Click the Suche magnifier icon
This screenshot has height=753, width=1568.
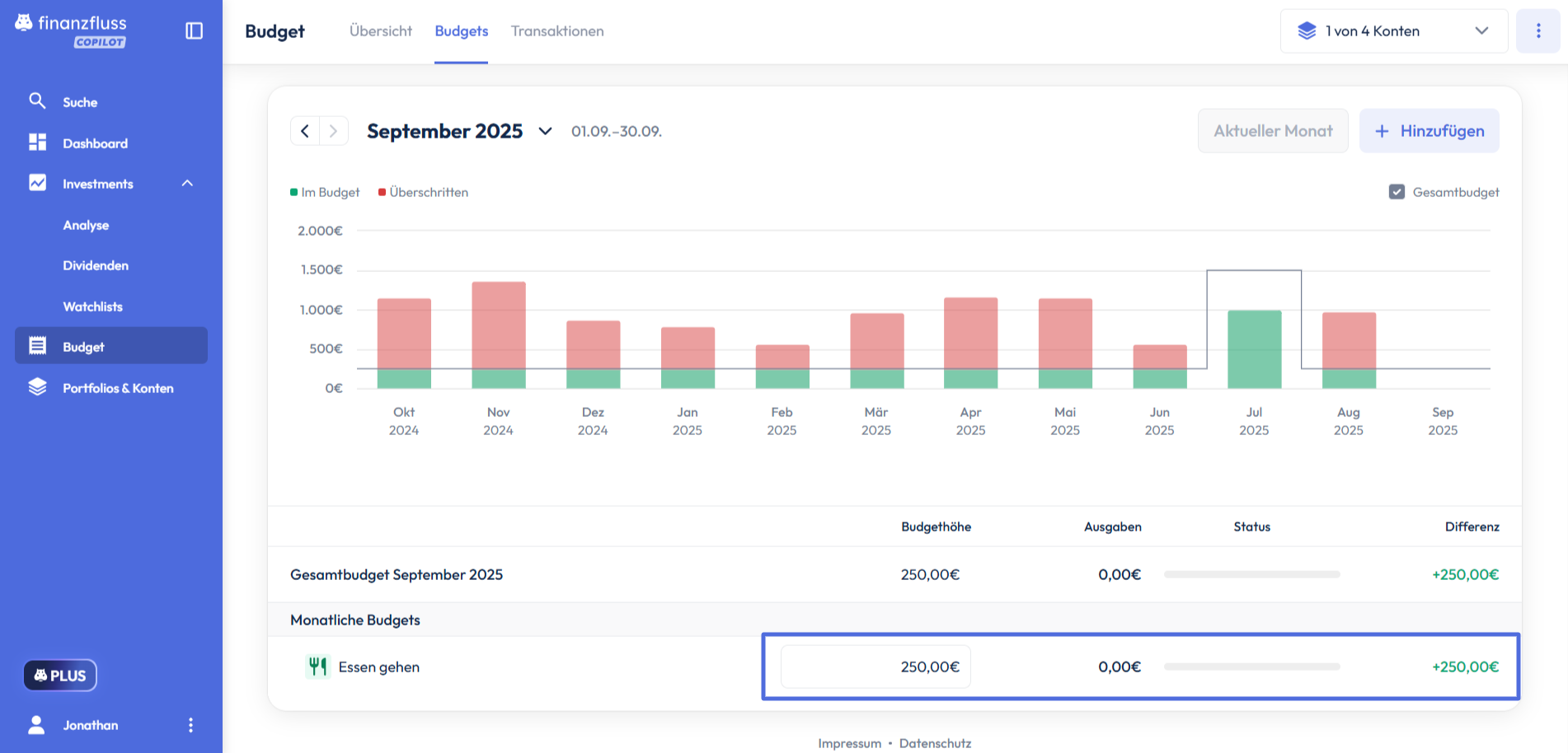coord(37,101)
